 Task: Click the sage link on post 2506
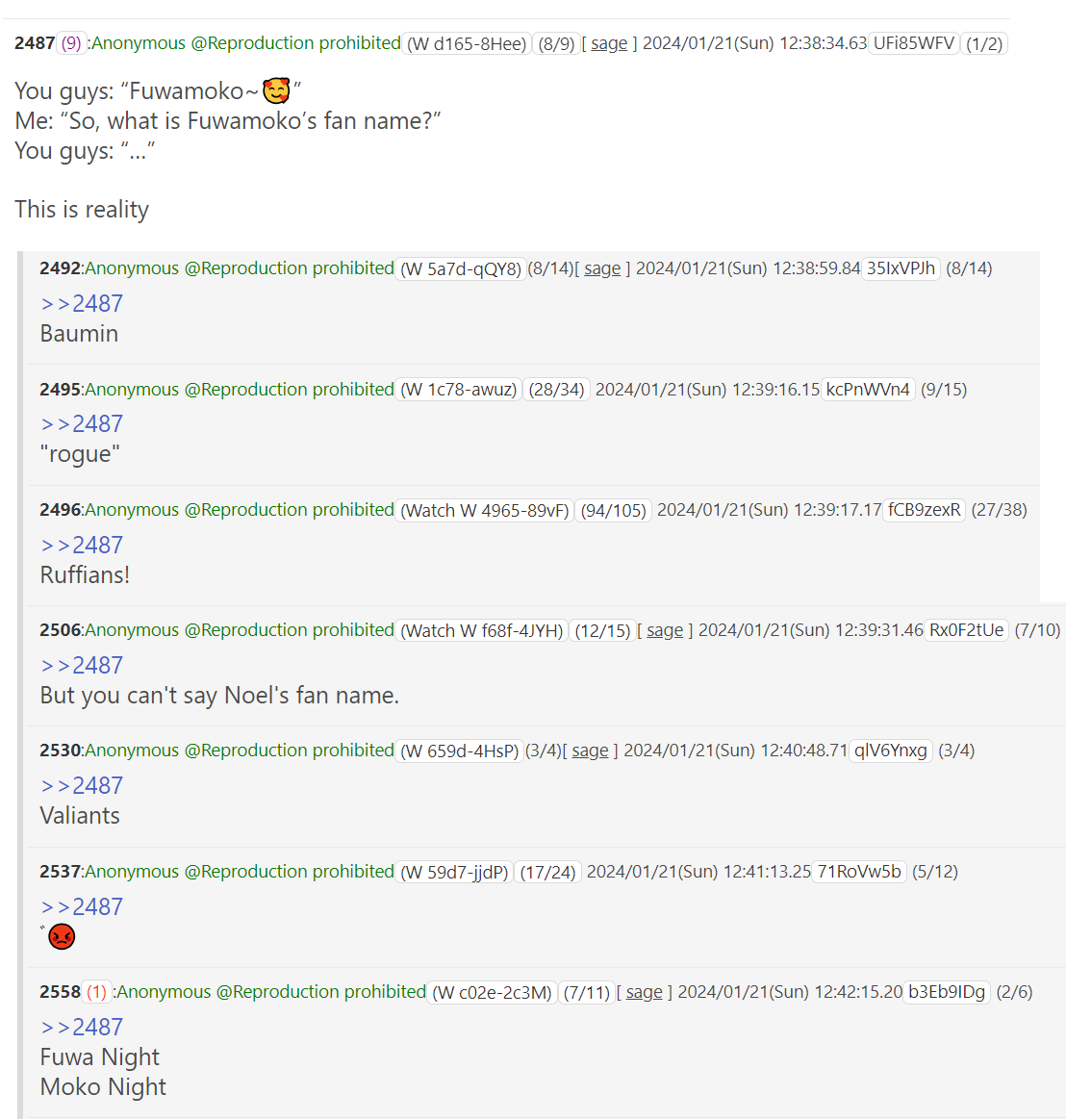(x=665, y=630)
